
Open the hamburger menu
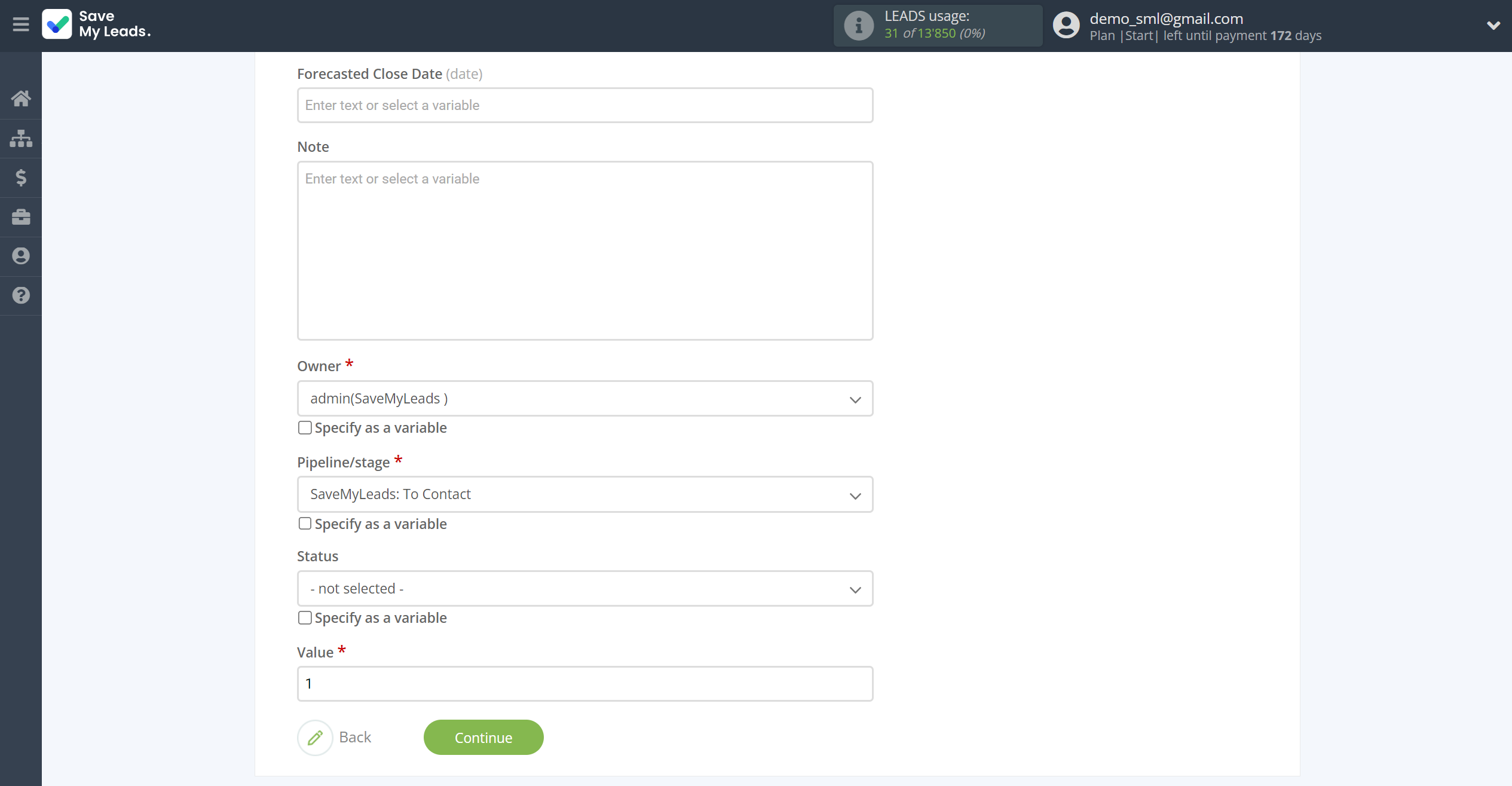pyautogui.click(x=21, y=25)
